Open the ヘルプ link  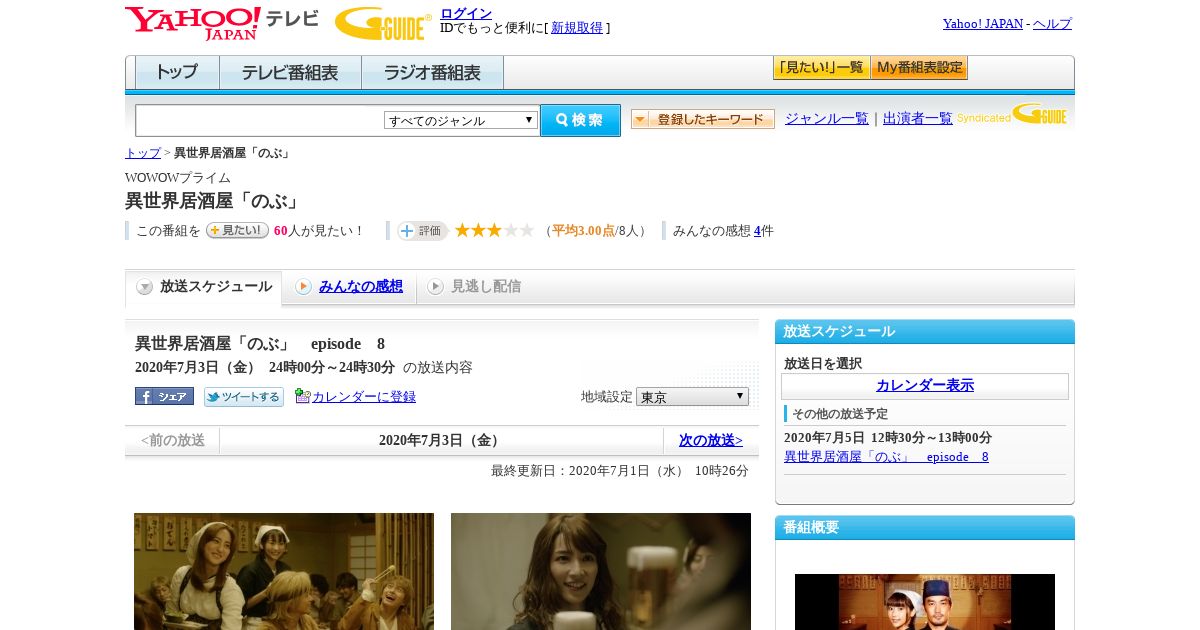point(1052,23)
